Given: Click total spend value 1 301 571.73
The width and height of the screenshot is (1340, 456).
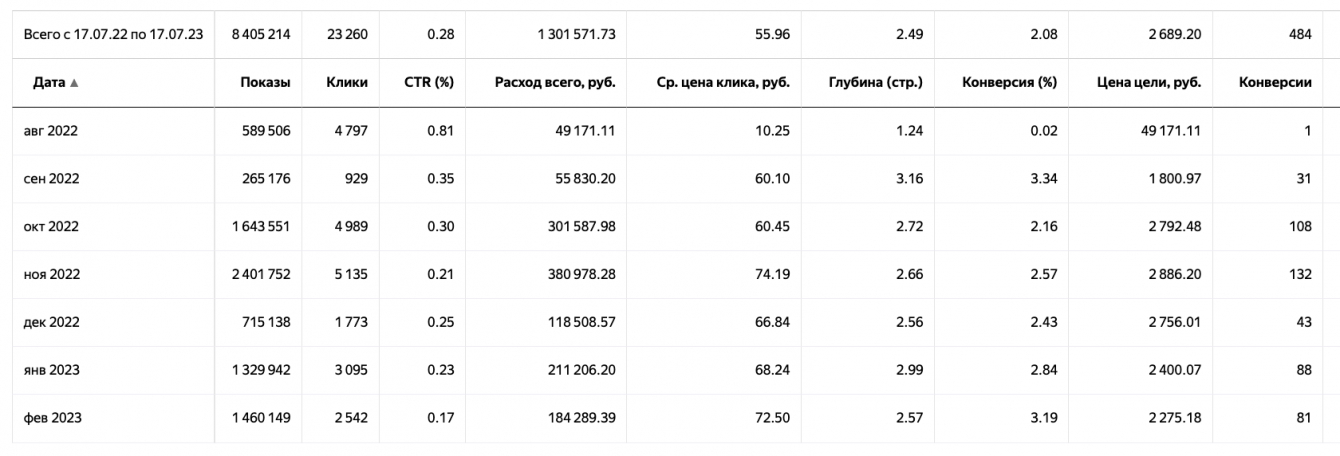Looking at the screenshot, I should [575, 34].
